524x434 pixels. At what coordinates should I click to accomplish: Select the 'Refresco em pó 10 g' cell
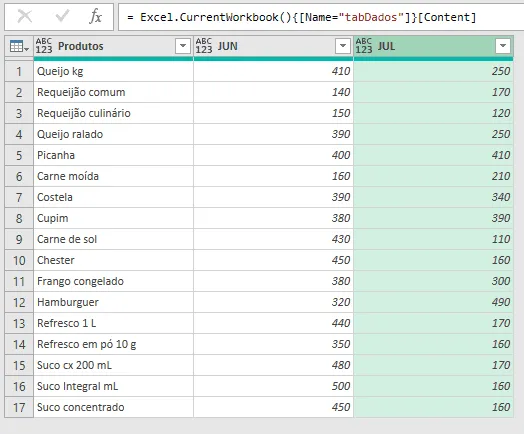tap(114, 344)
